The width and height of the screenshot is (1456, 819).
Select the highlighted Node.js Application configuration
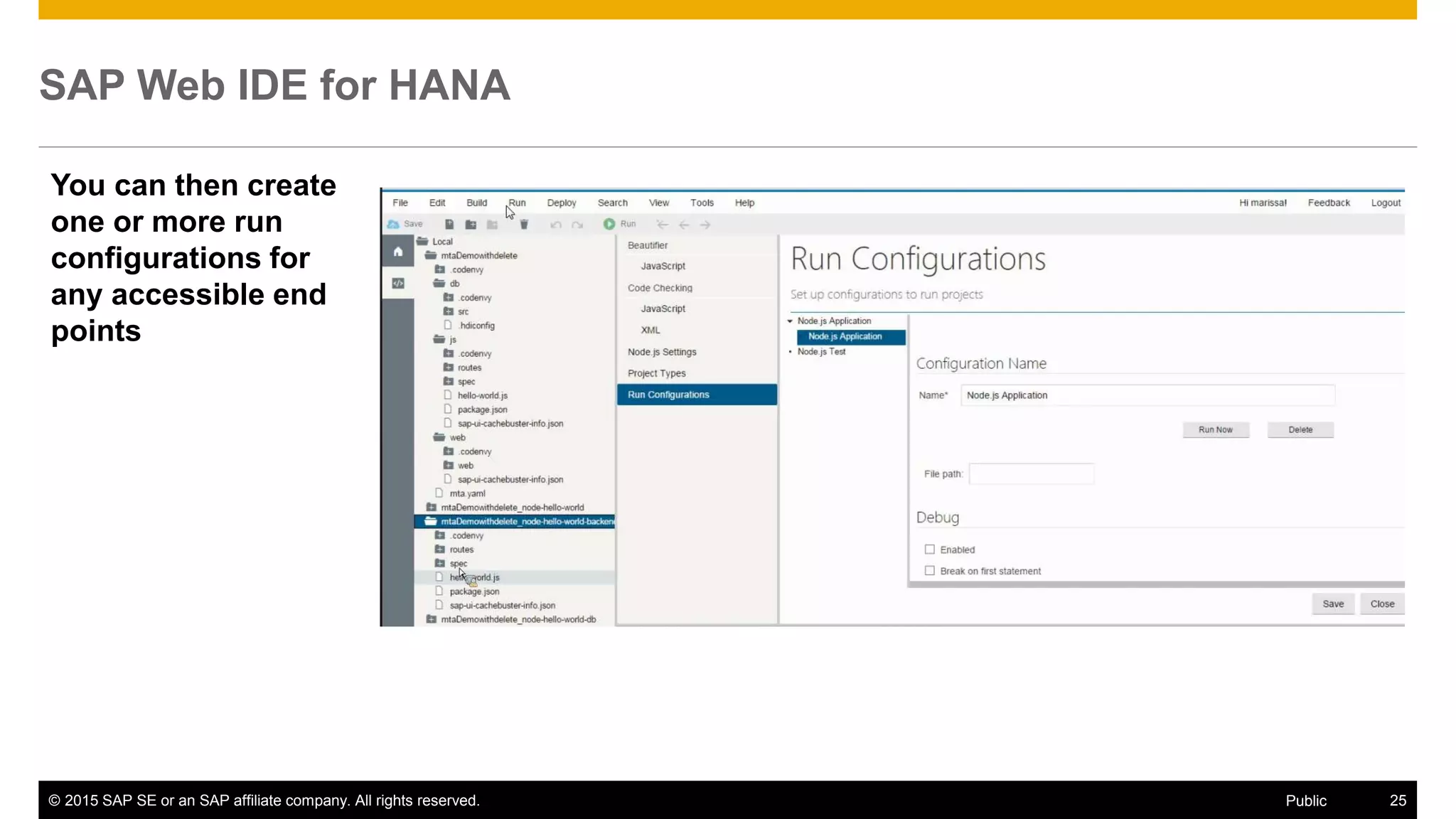[851, 336]
